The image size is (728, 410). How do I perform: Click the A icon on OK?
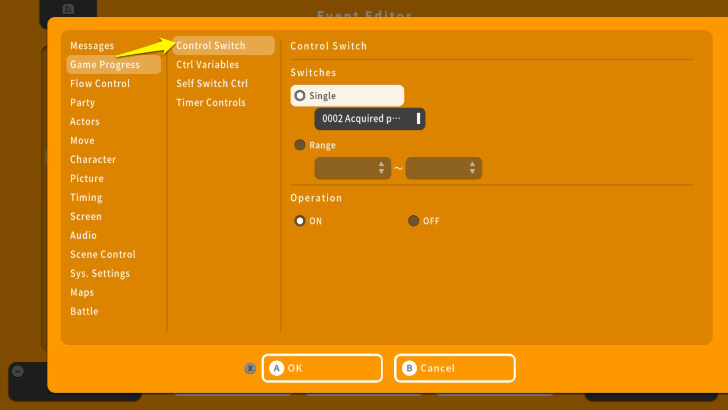click(277, 368)
